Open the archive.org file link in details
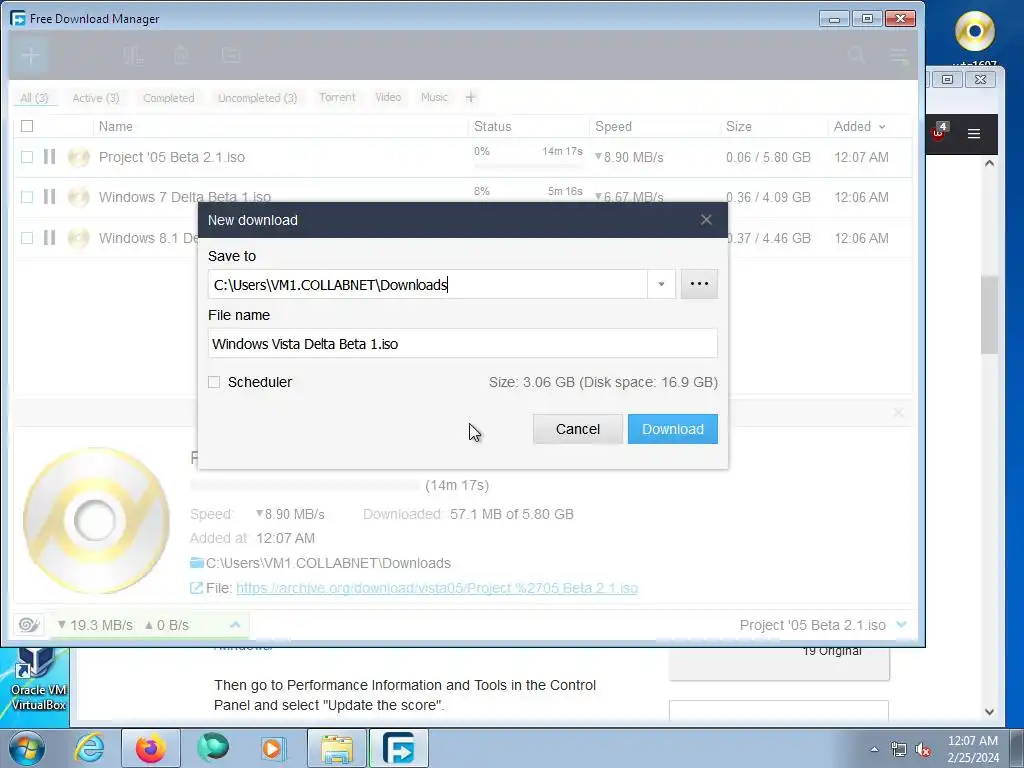 [437, 588]
